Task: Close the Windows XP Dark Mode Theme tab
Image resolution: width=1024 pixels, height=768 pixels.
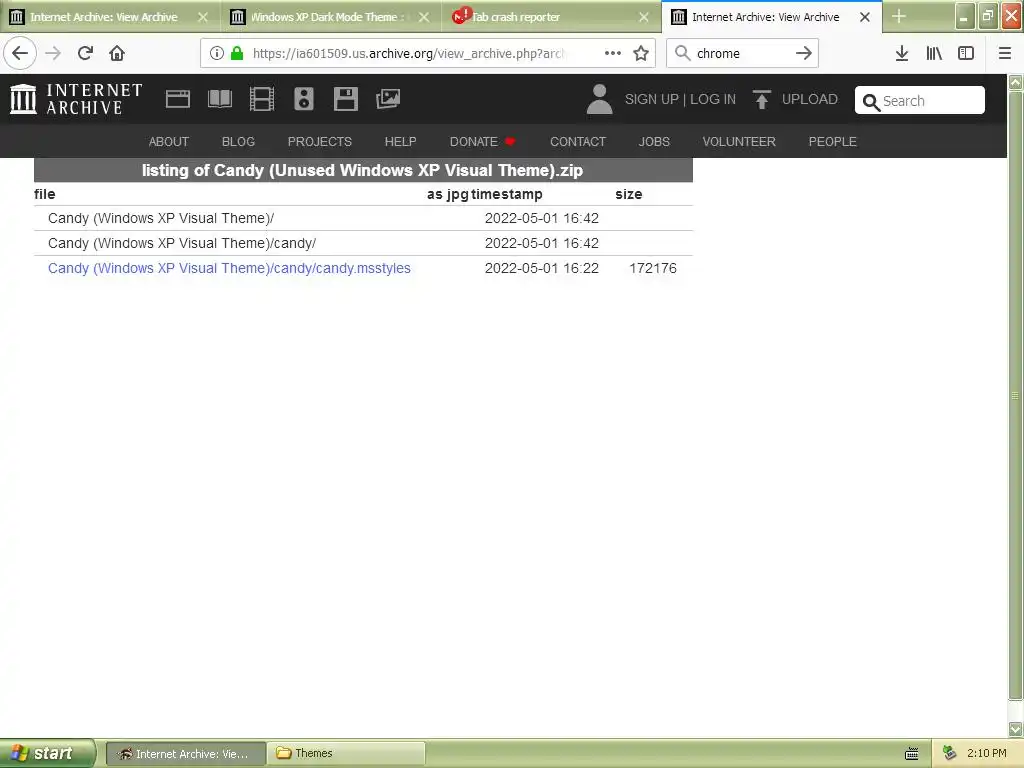Action: tap(424, 17)
